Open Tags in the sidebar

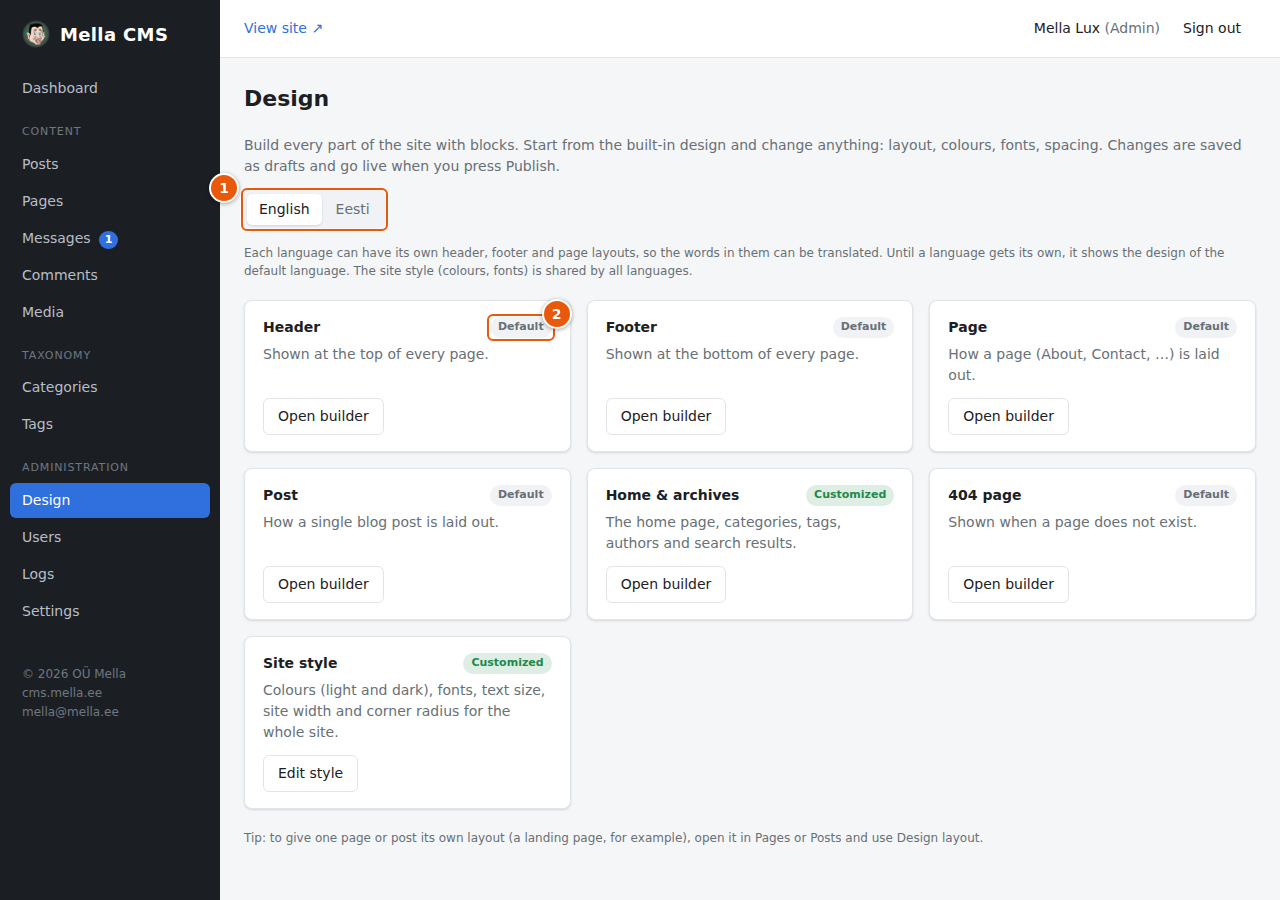tap(110, 424)
